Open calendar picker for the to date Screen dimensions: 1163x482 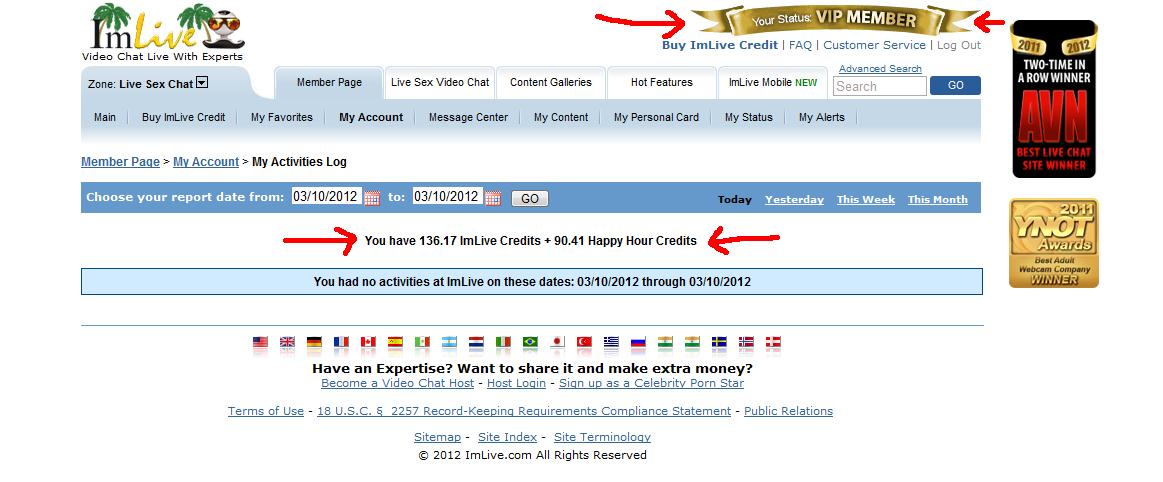click(493, 197)
